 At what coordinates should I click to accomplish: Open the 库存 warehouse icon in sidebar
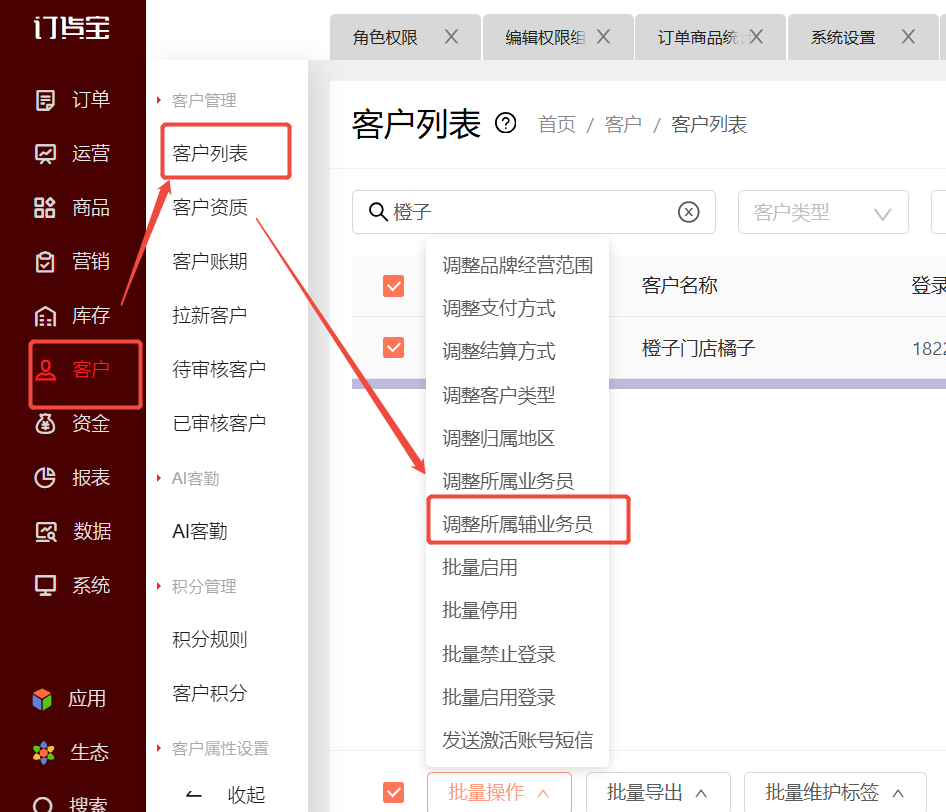pos(45,316)
